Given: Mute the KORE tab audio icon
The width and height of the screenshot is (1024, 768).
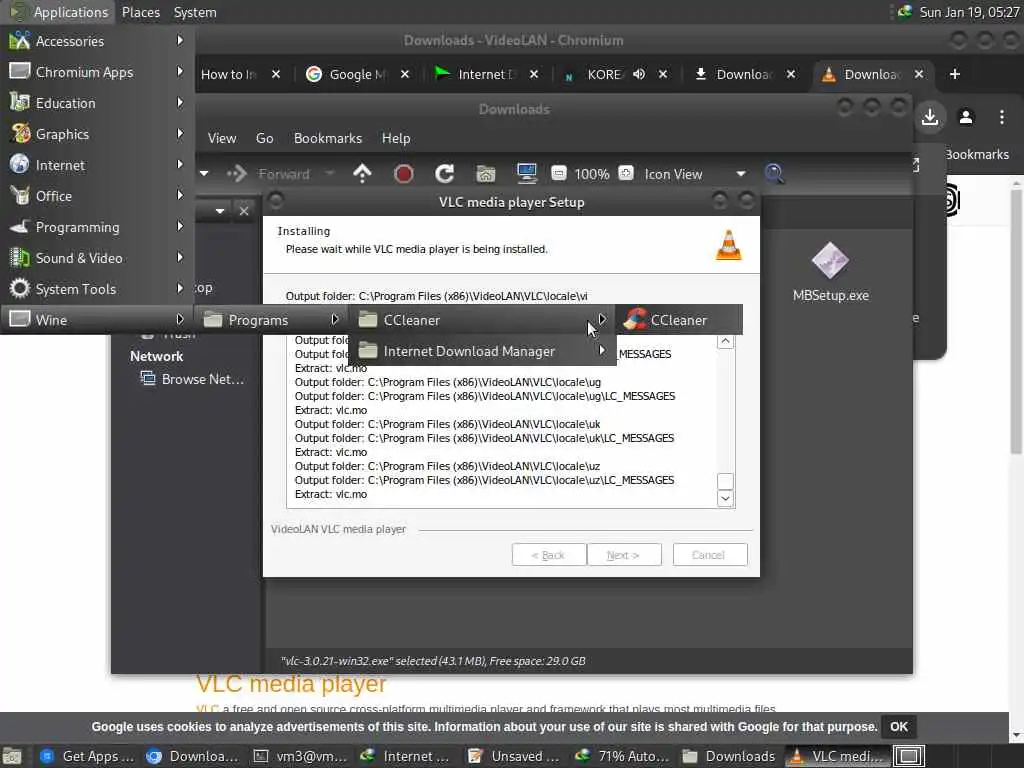Looking at the screenshot, I should [639, 74].
